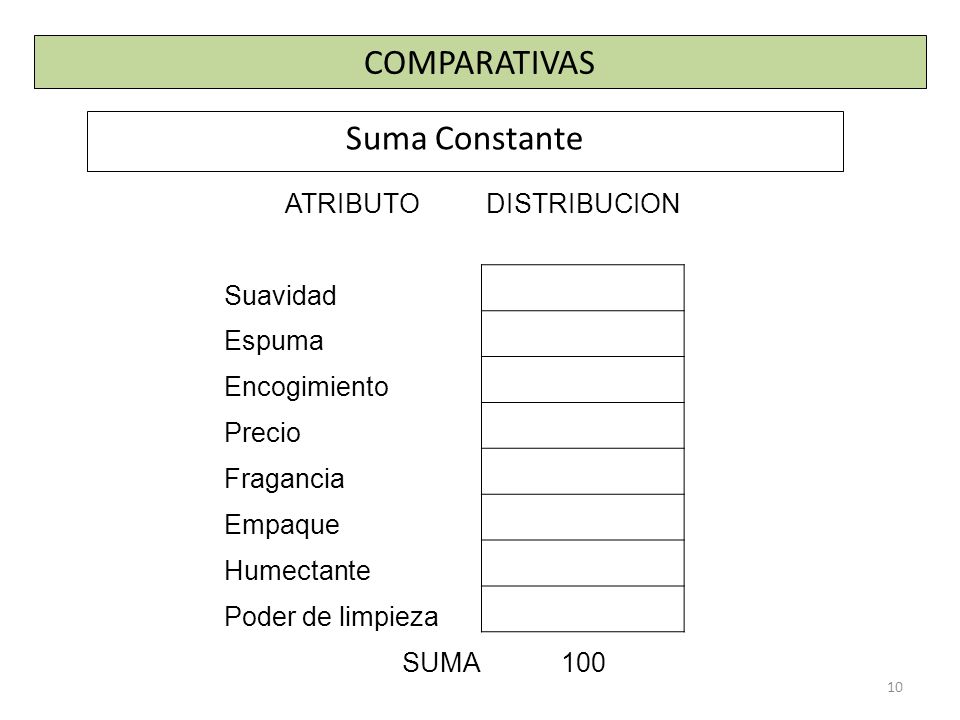Image resolution: width=960 pixels, height=720 pixels.
Task: Click the slide page number 10
Action: 894,687
